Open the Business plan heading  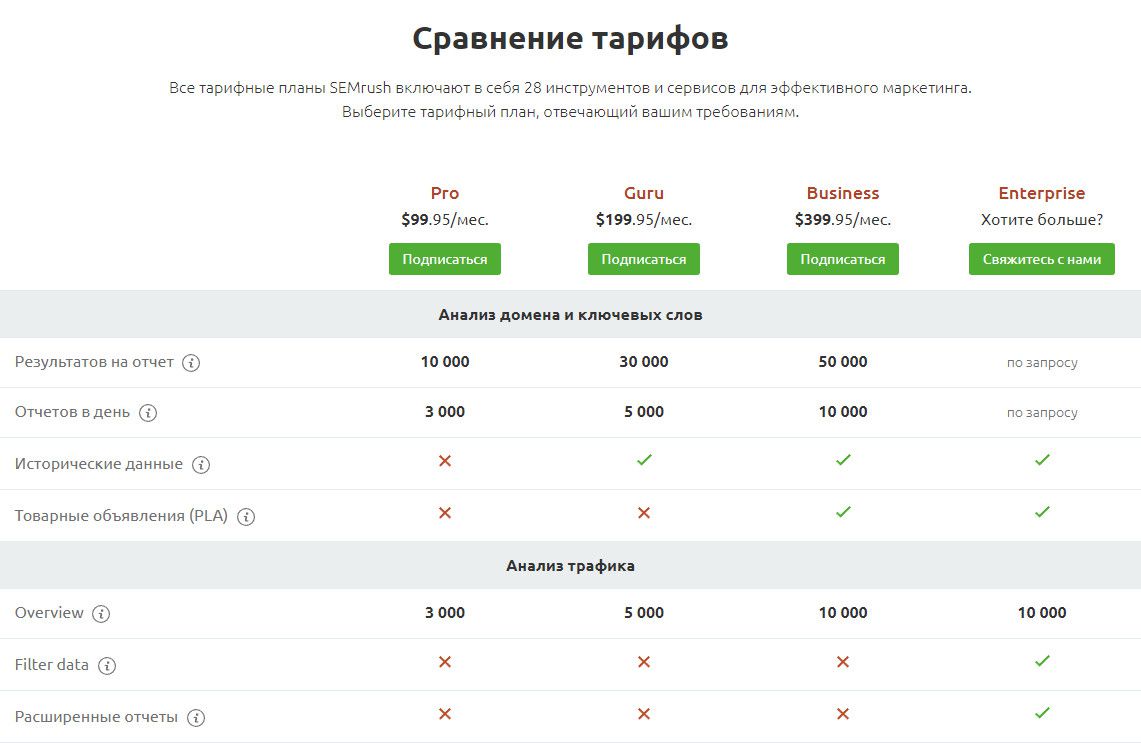[x=843, y=193]
